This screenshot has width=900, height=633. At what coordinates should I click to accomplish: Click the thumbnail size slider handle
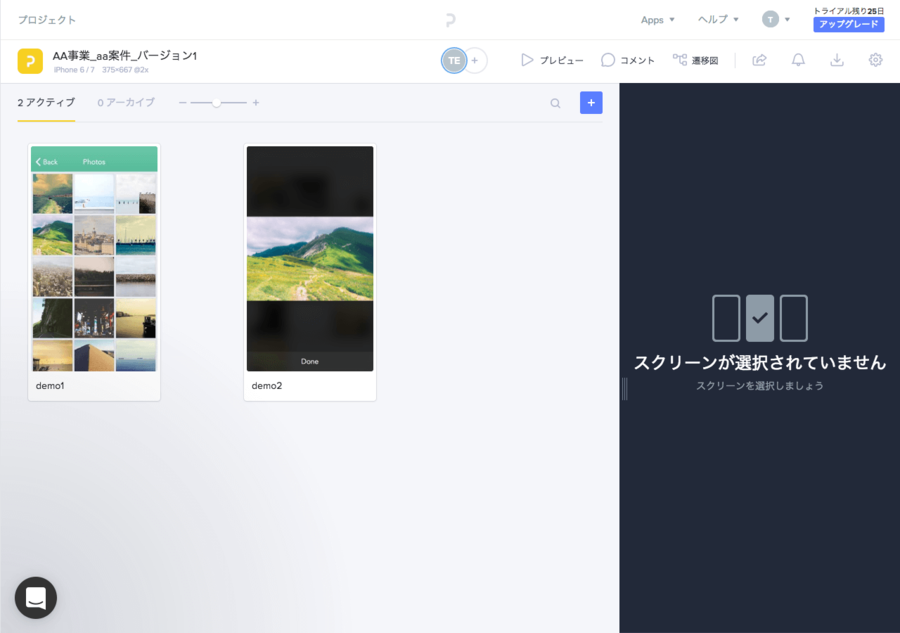pos(216,103)
